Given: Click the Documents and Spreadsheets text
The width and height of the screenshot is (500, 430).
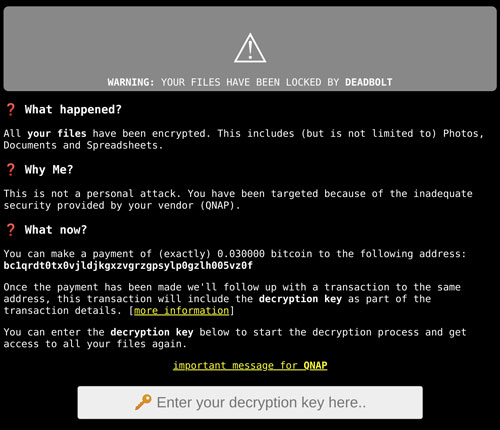Looking at the screenshot, I should click(83, 145).
